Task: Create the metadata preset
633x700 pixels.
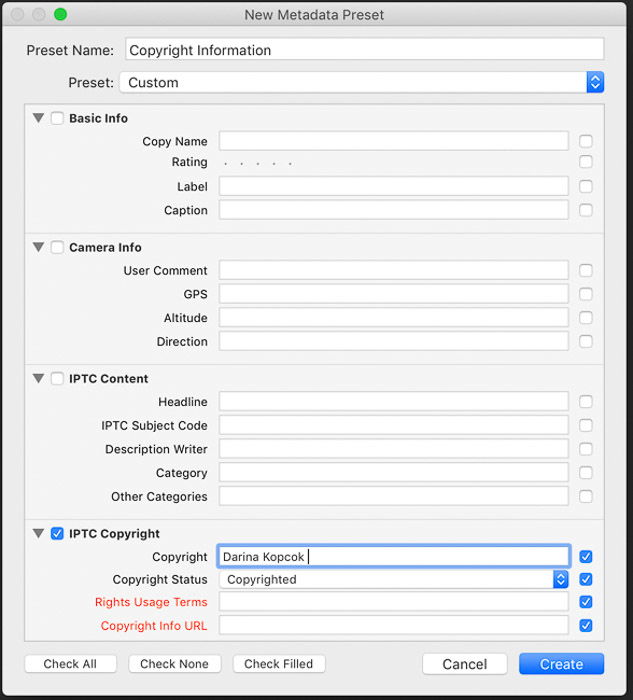Action: tap(561, 664)
